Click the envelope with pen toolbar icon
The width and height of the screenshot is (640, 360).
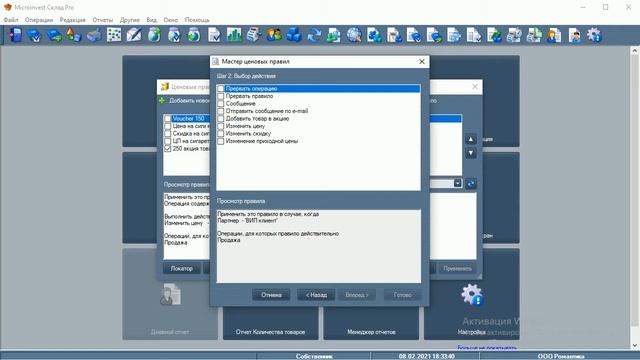pyautogui.click(x=134, y=36)
